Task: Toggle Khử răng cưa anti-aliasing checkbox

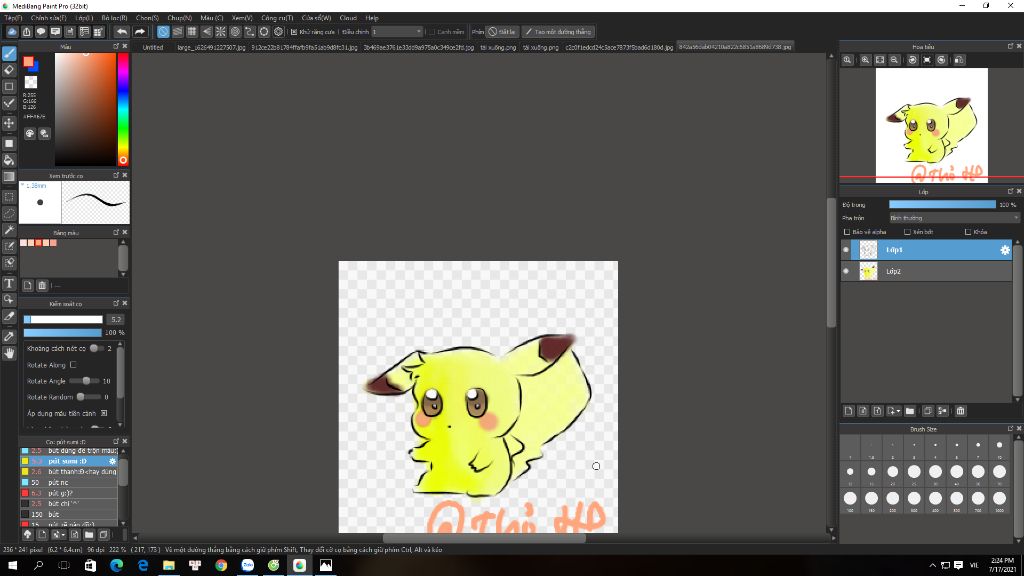Action: (294, 31)
